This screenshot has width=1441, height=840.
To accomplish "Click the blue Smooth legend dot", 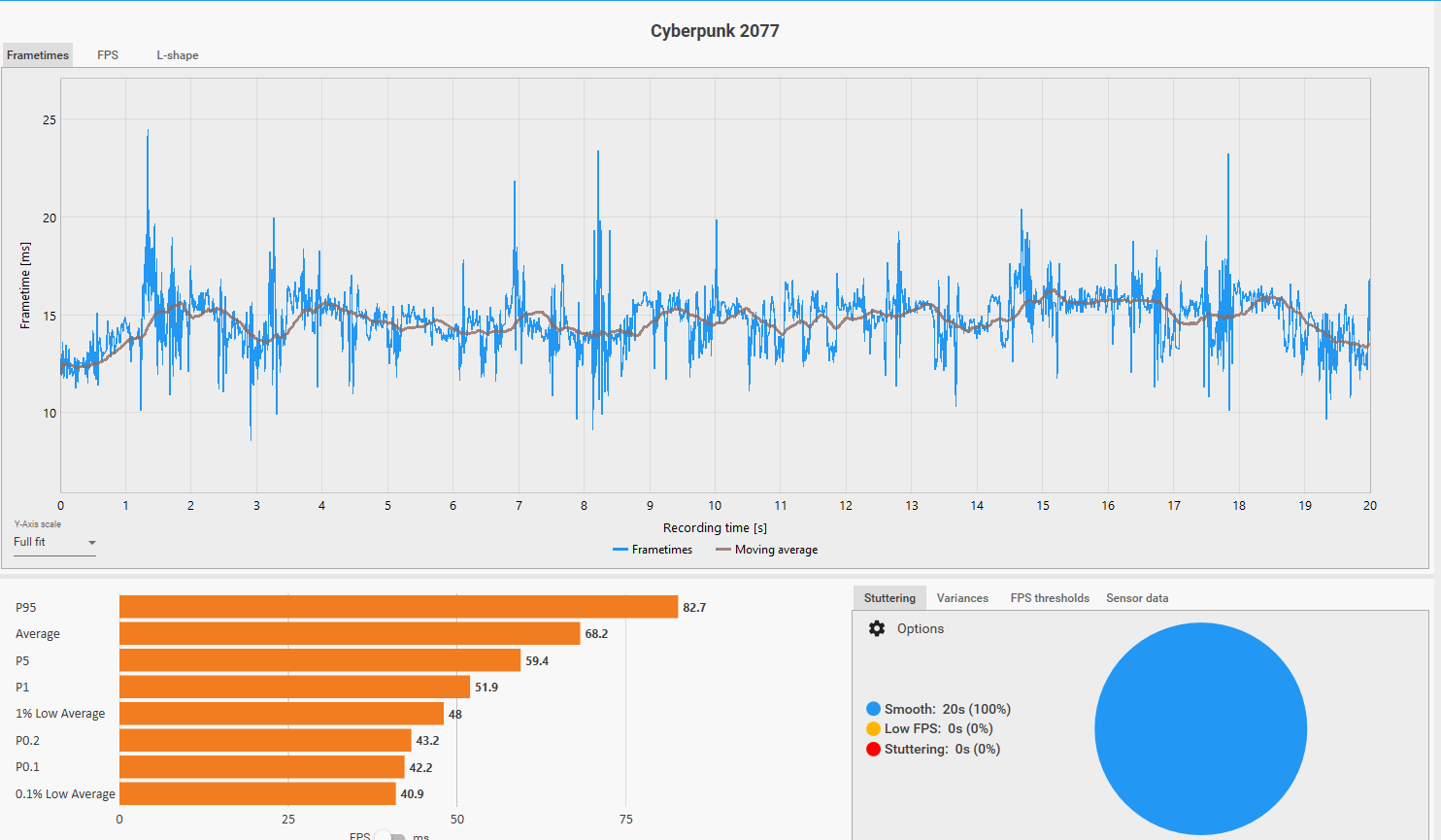I will (x=873, y=709).
